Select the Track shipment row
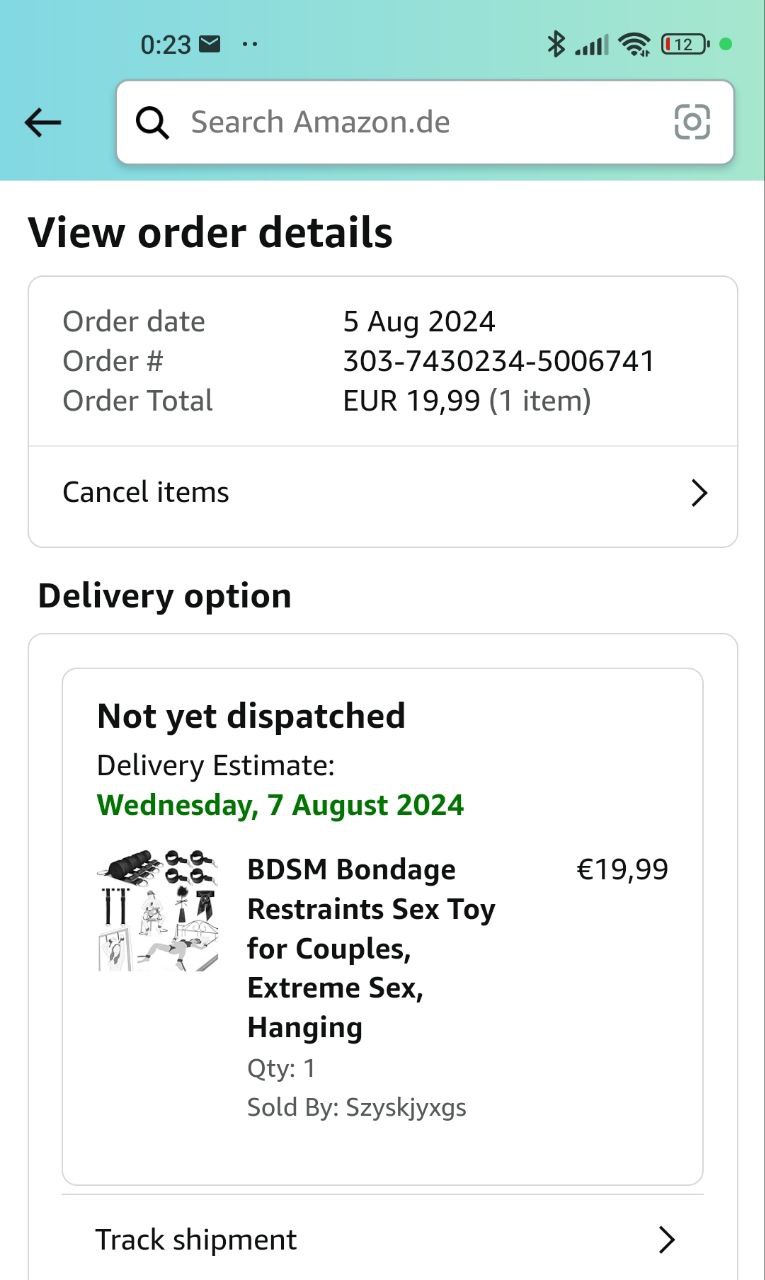This screenshot has height=1280, width=765. (382, 1240)
